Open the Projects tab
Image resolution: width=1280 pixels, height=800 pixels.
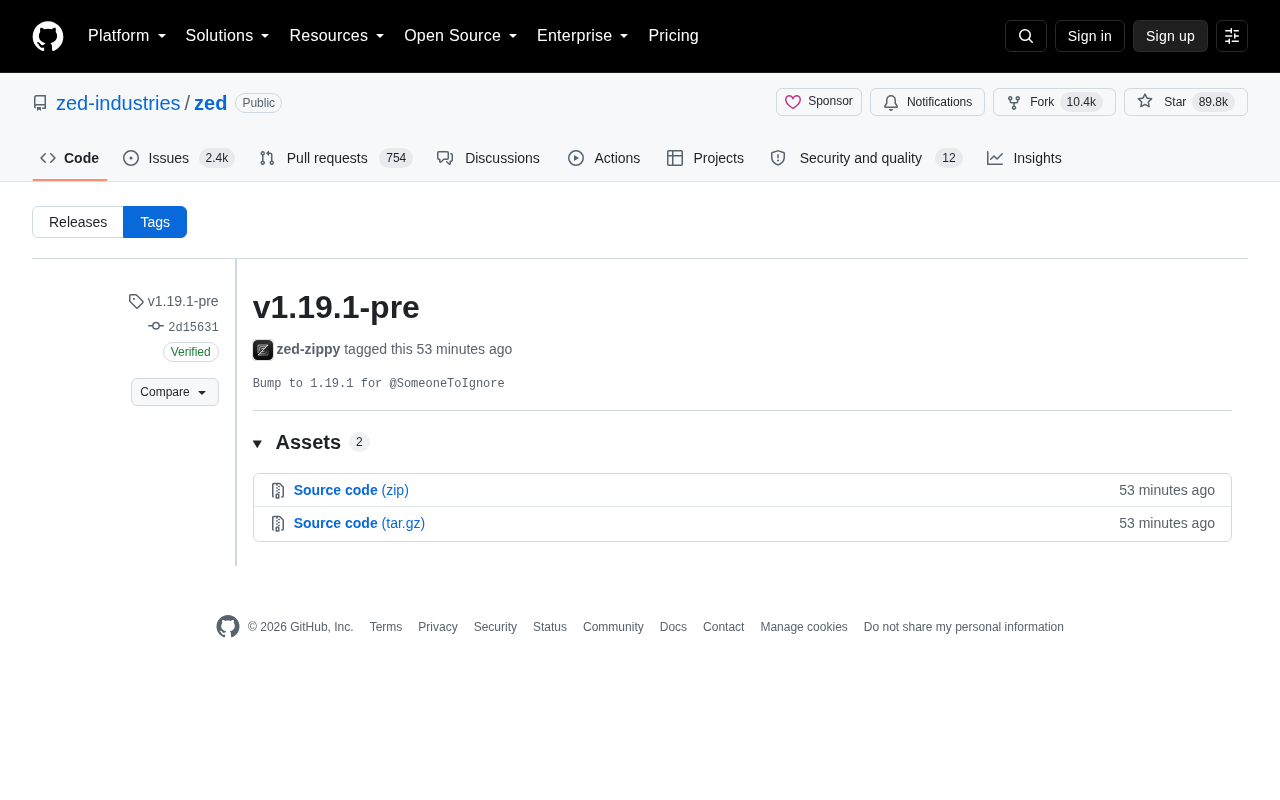pos(705,158)
